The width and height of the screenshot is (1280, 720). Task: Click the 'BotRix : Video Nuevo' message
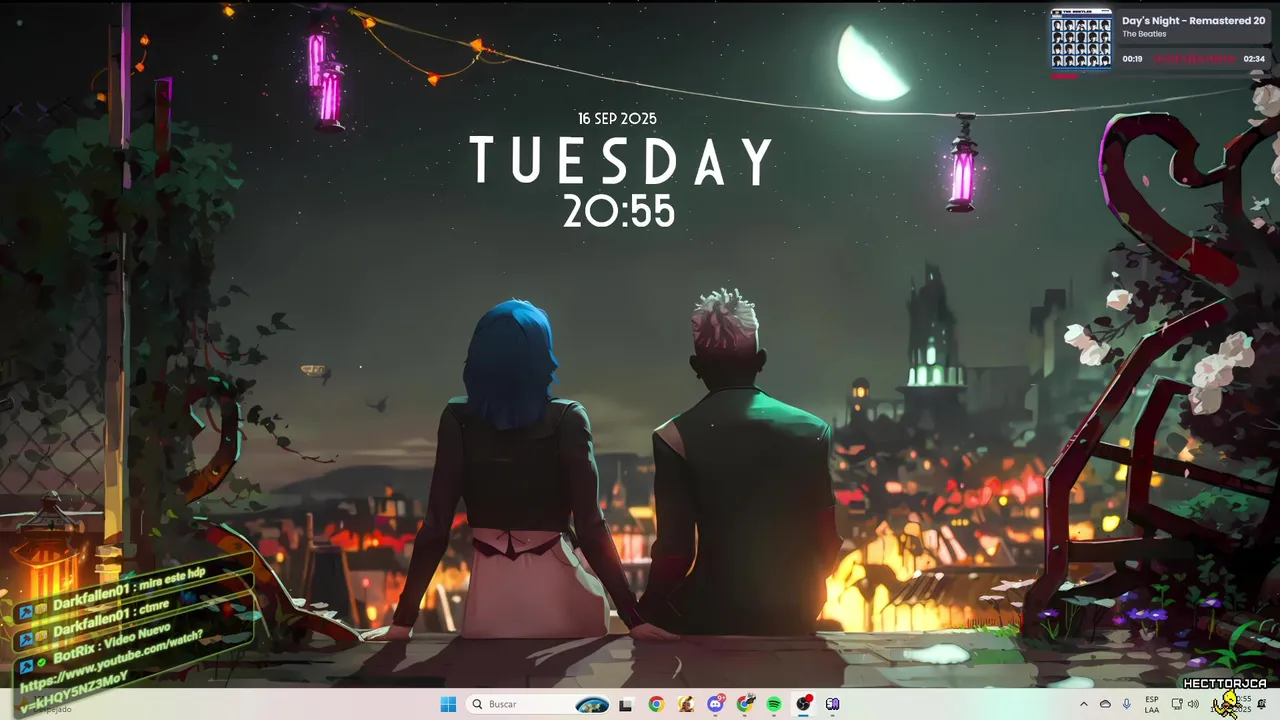pos(113,643)
